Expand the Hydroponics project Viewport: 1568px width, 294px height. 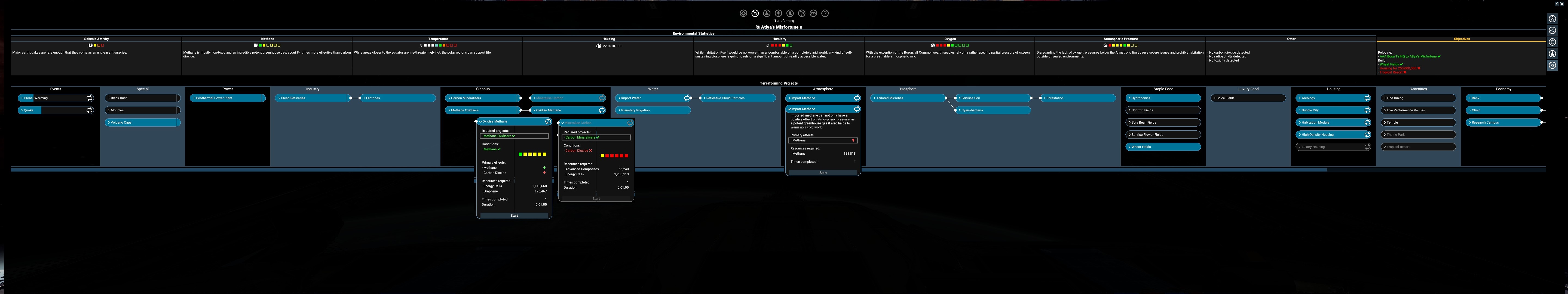(x=1163, y=98)
